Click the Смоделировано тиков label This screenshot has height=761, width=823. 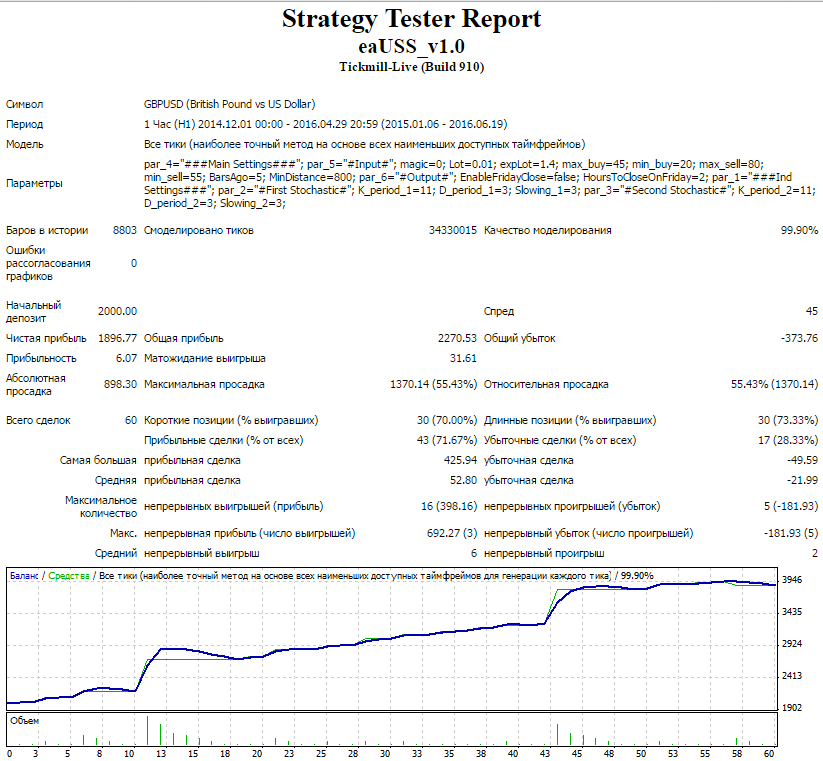198,230
